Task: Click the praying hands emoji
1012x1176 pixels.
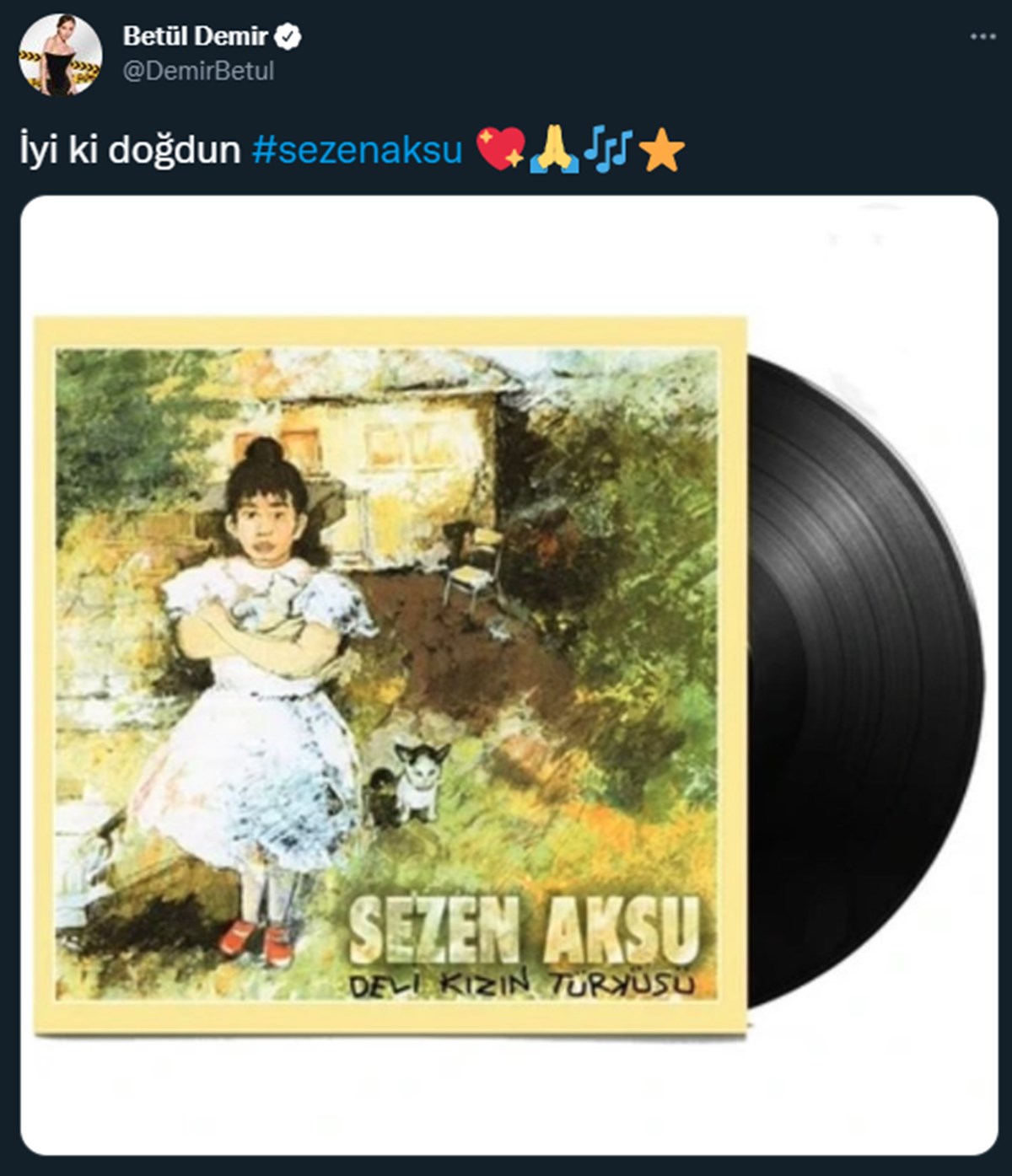Action: (x=553, y=149)
